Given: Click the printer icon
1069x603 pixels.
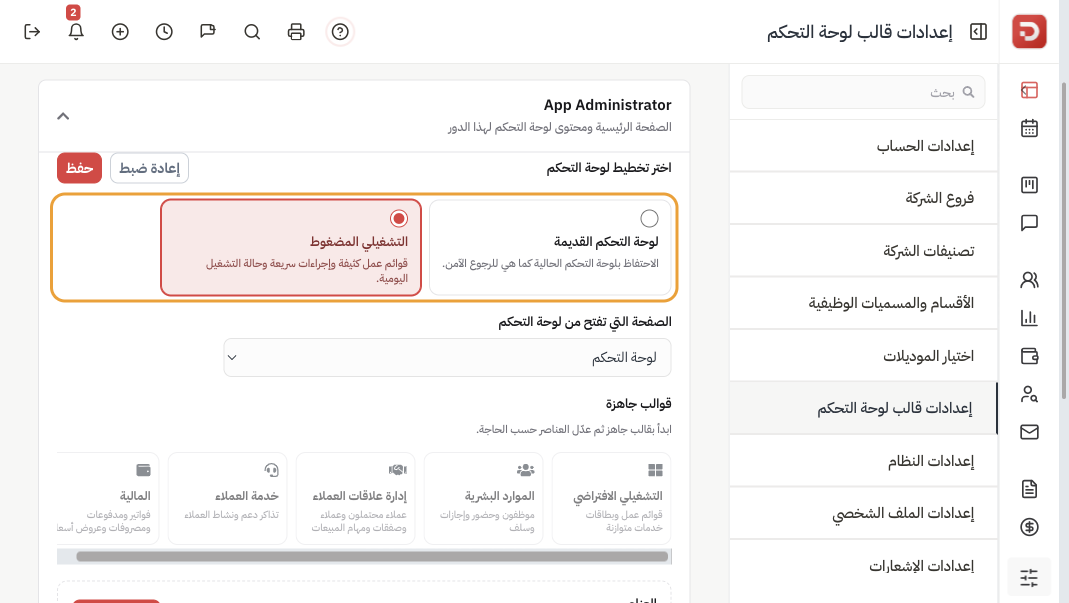Looking at the screenshot, I should 296,31.
